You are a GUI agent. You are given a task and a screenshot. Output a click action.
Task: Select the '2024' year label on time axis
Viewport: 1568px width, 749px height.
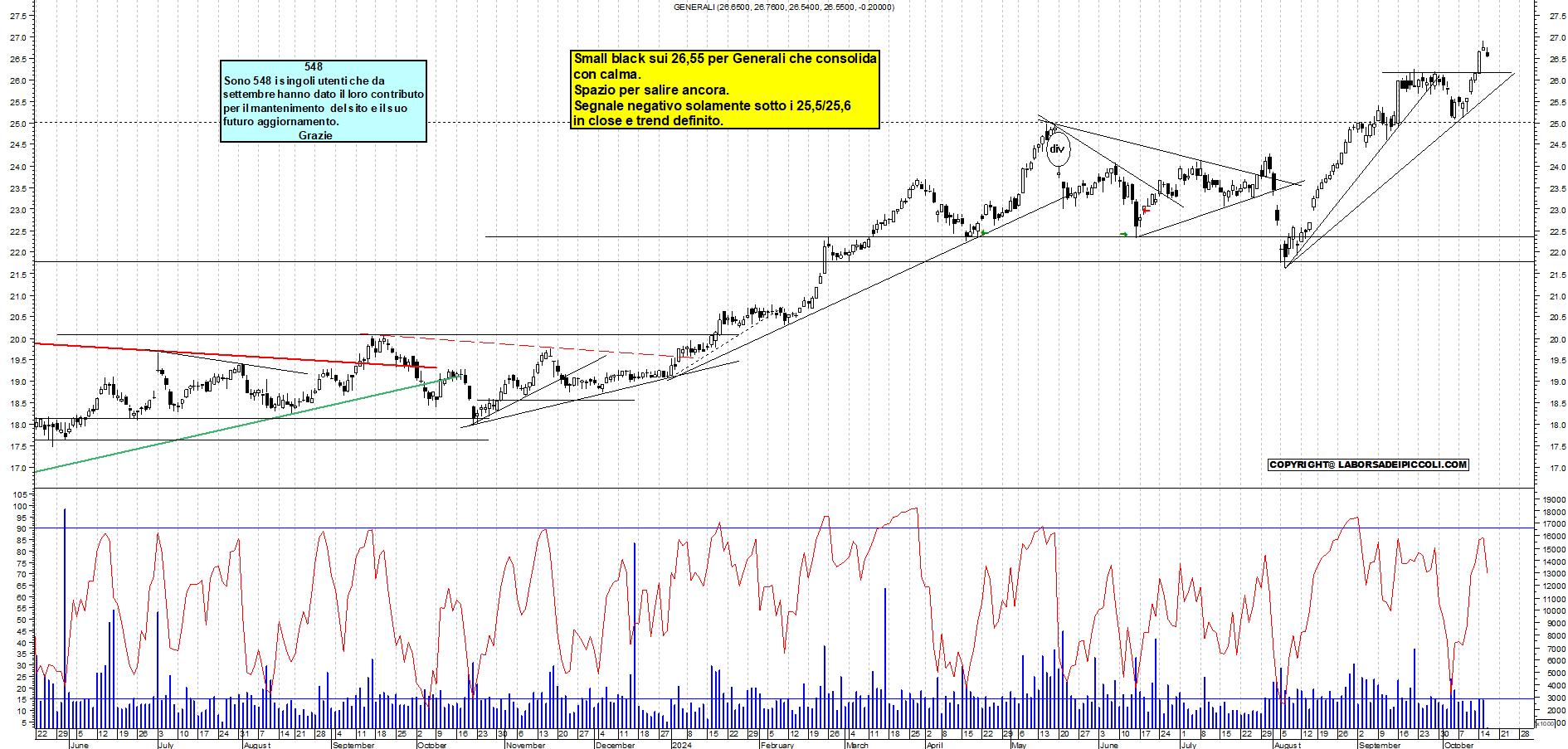coord(681,745)
